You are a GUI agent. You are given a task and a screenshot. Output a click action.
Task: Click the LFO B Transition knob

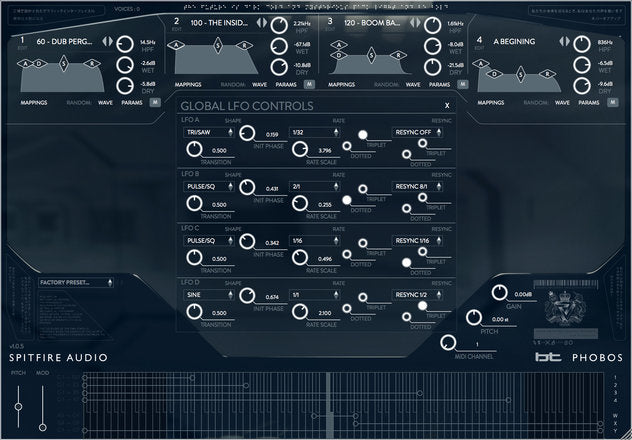pos(194,204)
